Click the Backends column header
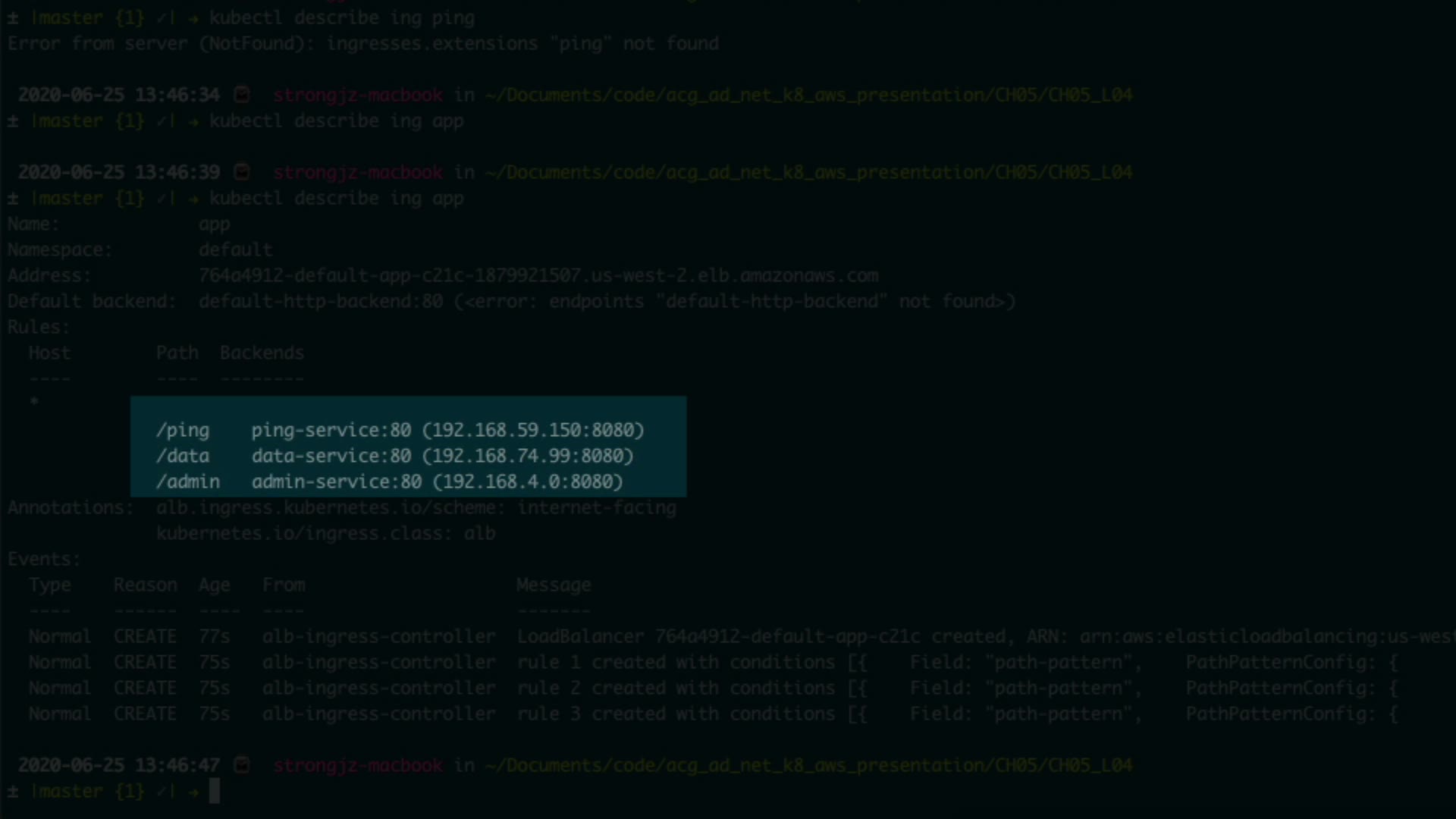Viewport: 1456px width, 819px height. tap(262, 353)
